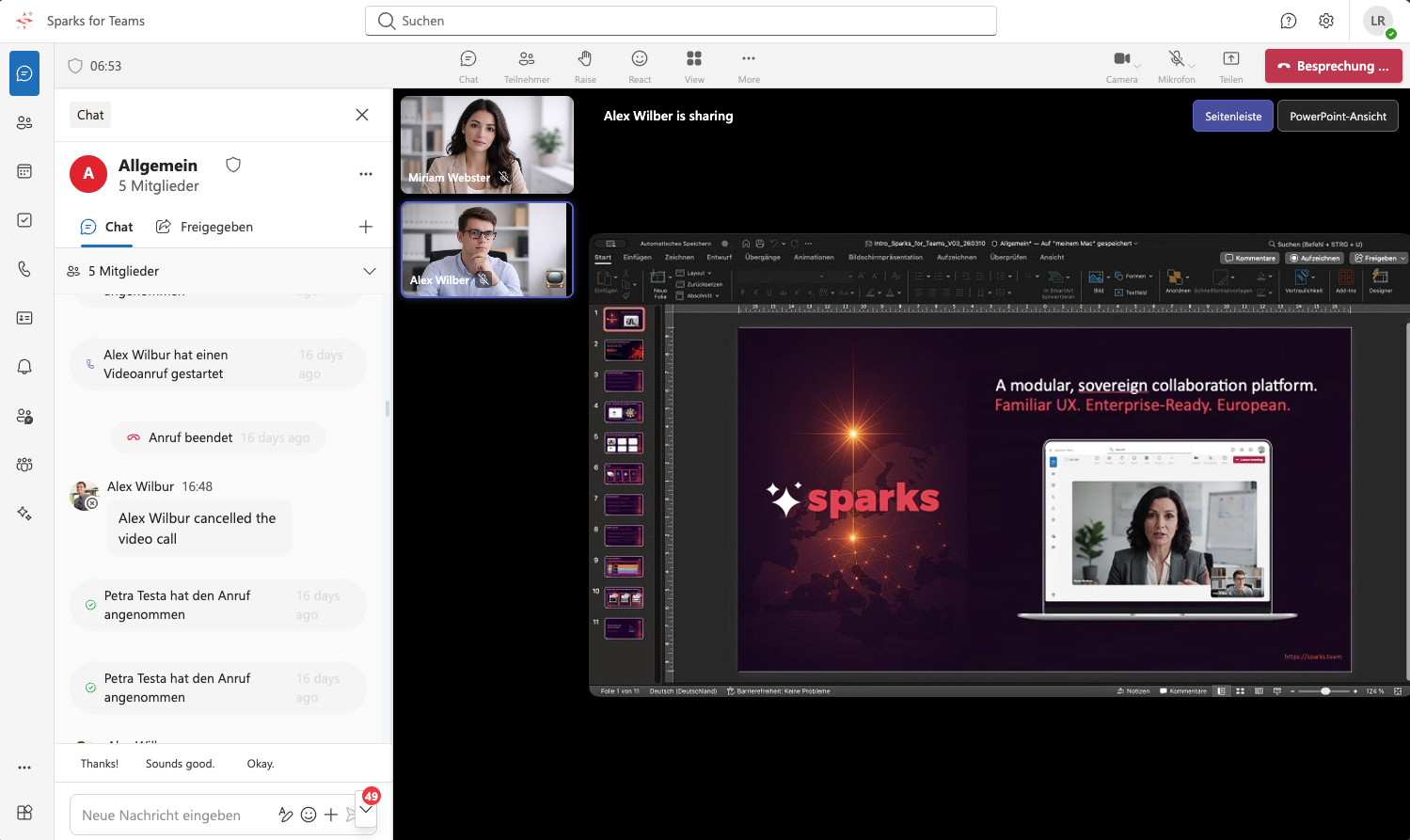Click the Allgemein channel avatar
The image size is (1410, 840).
coord(88,174)
